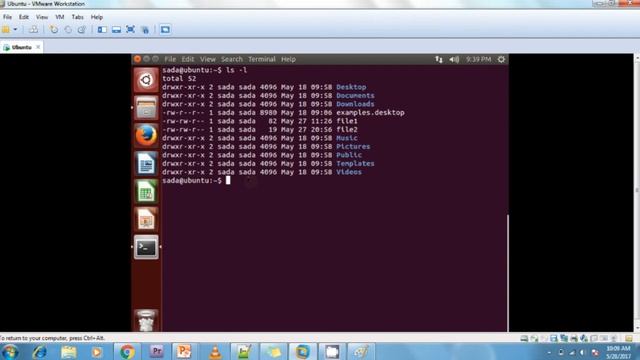This screenshot has height=360, width=640.
Task: Click the Downloads directory listing
Action: tap(355, 104)
